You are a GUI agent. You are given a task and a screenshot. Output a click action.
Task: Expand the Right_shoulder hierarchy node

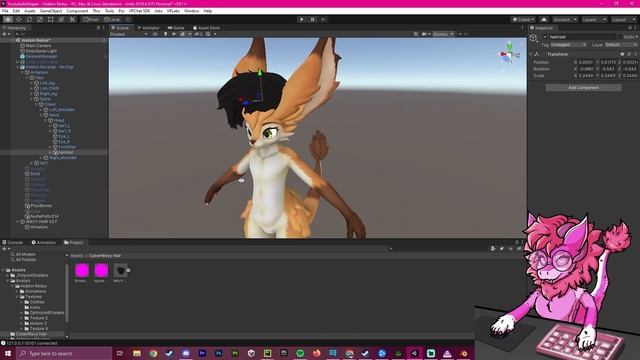point(41,158)
